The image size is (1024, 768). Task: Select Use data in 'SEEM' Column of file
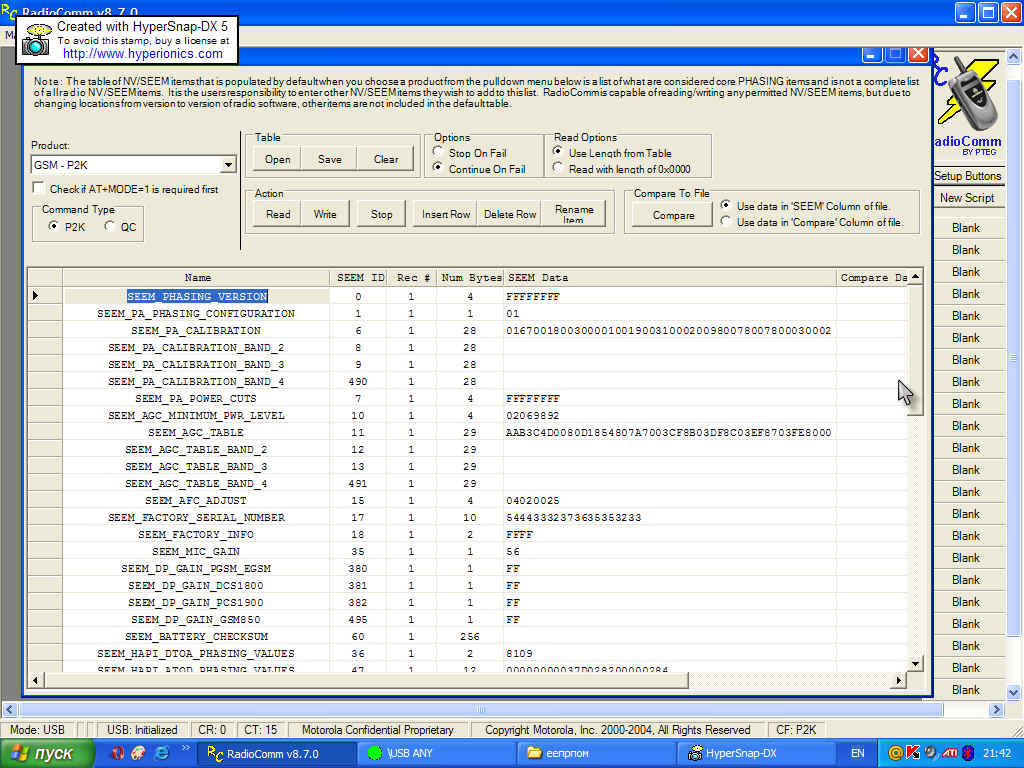[x=726, y=205]
